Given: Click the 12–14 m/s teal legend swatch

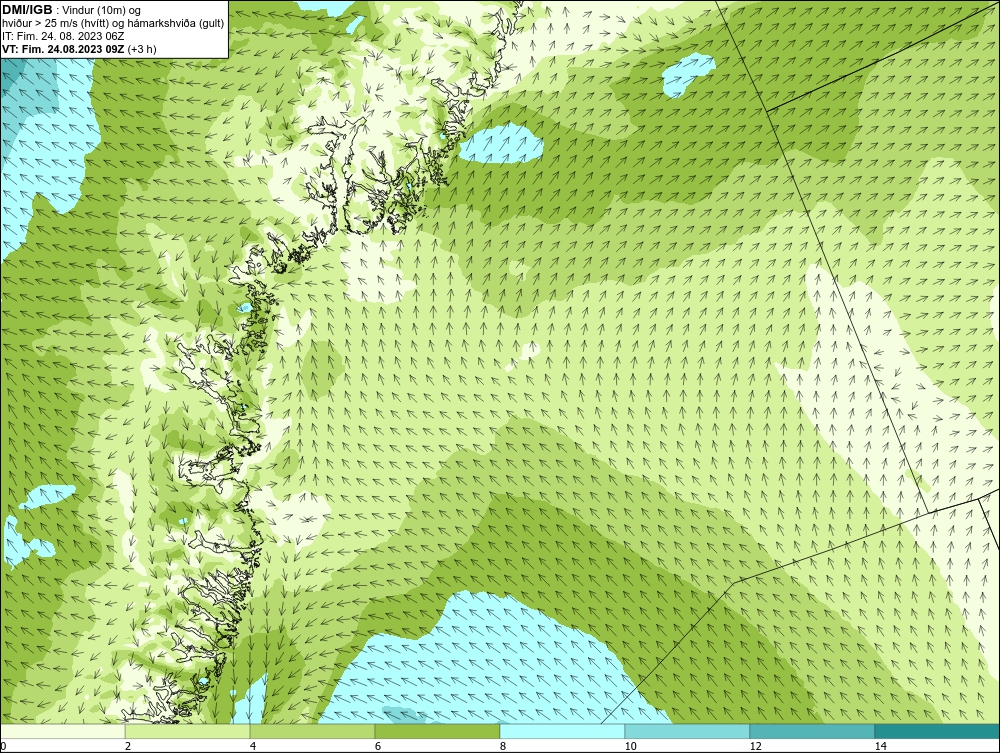Looking at the screenshot, I should [x=812, y=731].
